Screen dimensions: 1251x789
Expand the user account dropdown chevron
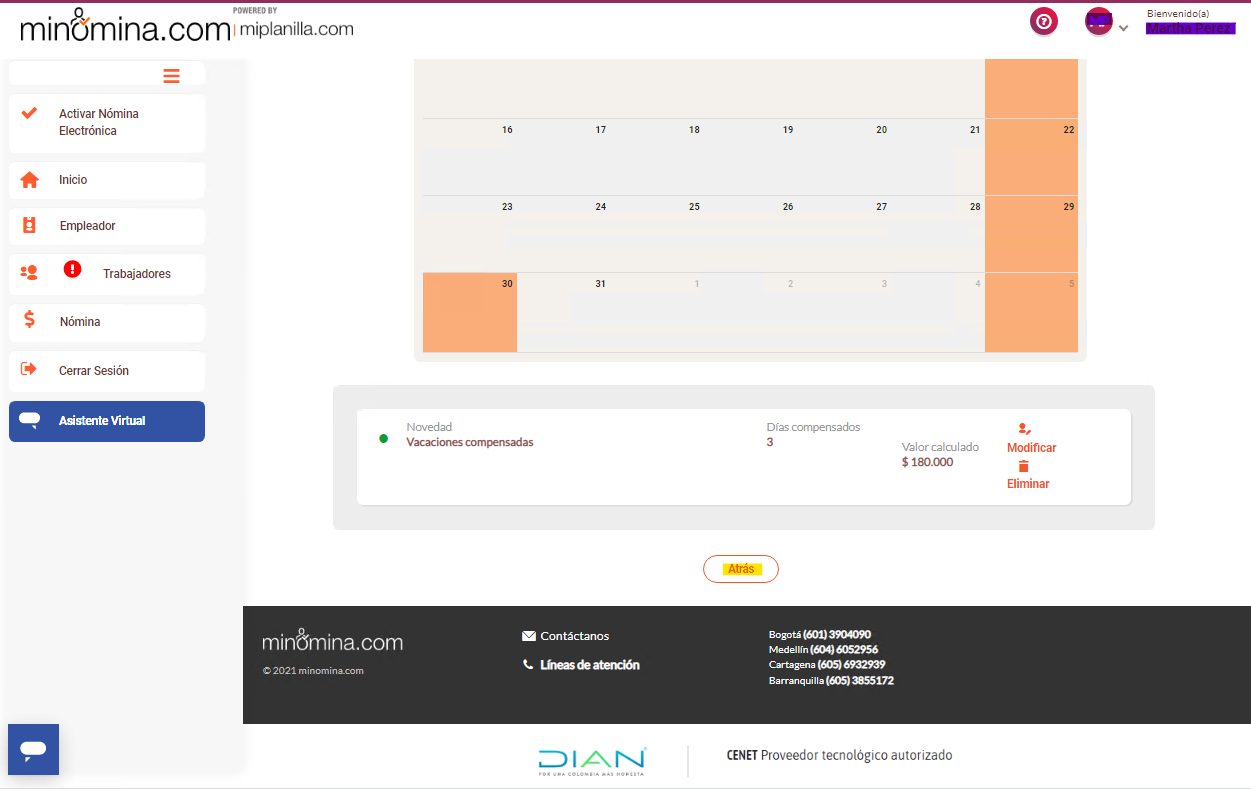(x=1123, y=28)
